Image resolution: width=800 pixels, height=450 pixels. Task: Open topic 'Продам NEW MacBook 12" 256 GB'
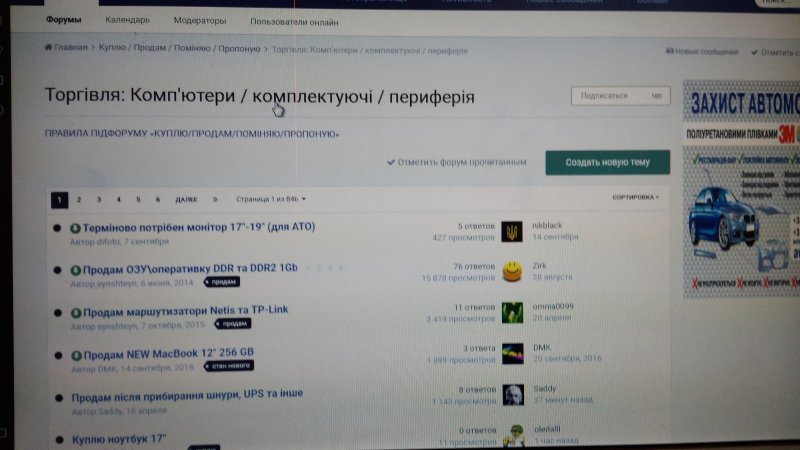168,353
